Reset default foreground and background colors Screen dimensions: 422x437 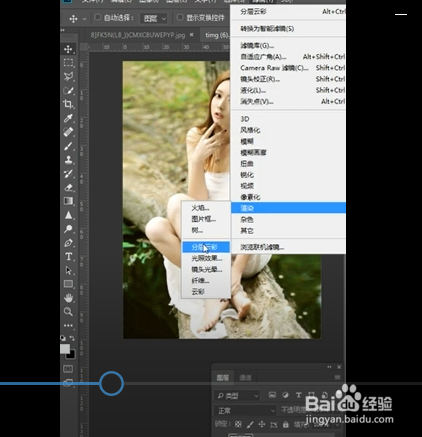(63, 338)
